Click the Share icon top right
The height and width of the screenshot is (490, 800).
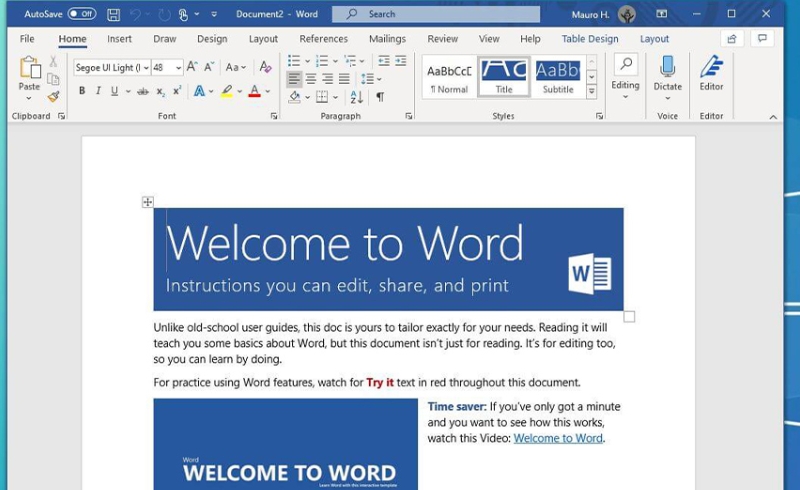732,39
